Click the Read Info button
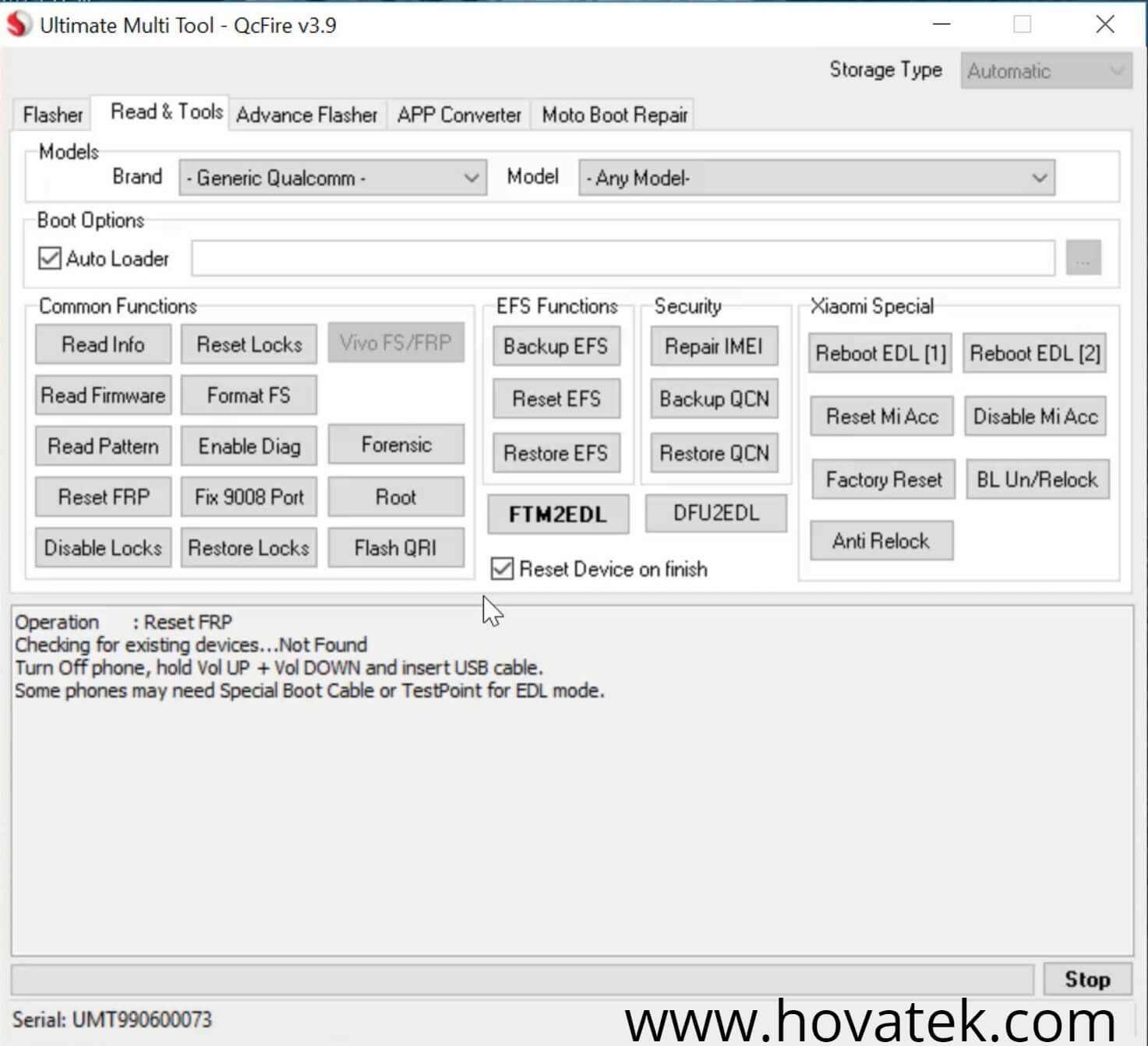This screenshot has height=1046, width=1148. click(x=103, y=345)
